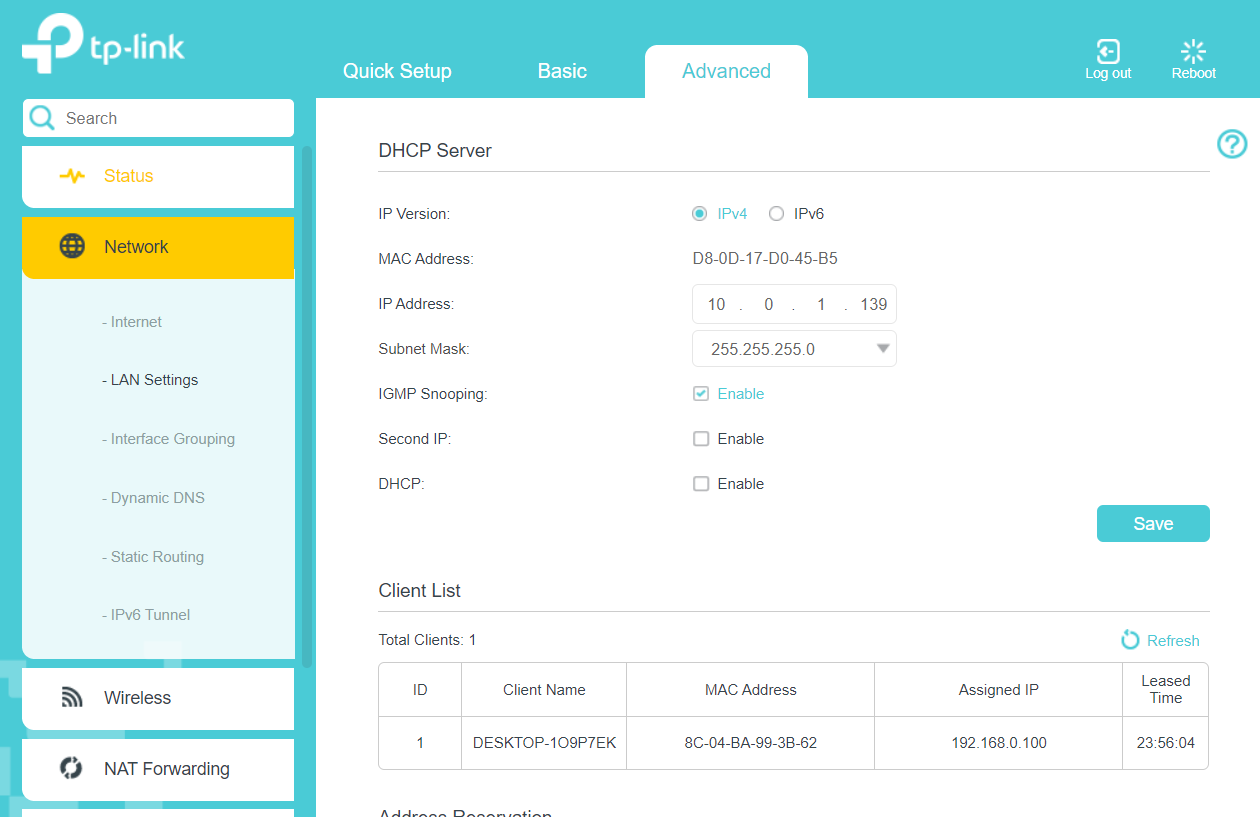The image size is (1260, 817).
Task: Switch to the Basic tab
Action: (562, 71)
